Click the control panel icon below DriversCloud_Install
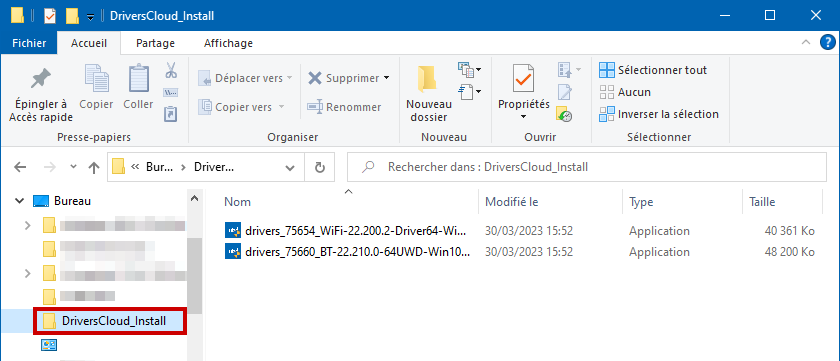This screenshot has width=840, height=361. pyautogui.click(x=49, y=345)
